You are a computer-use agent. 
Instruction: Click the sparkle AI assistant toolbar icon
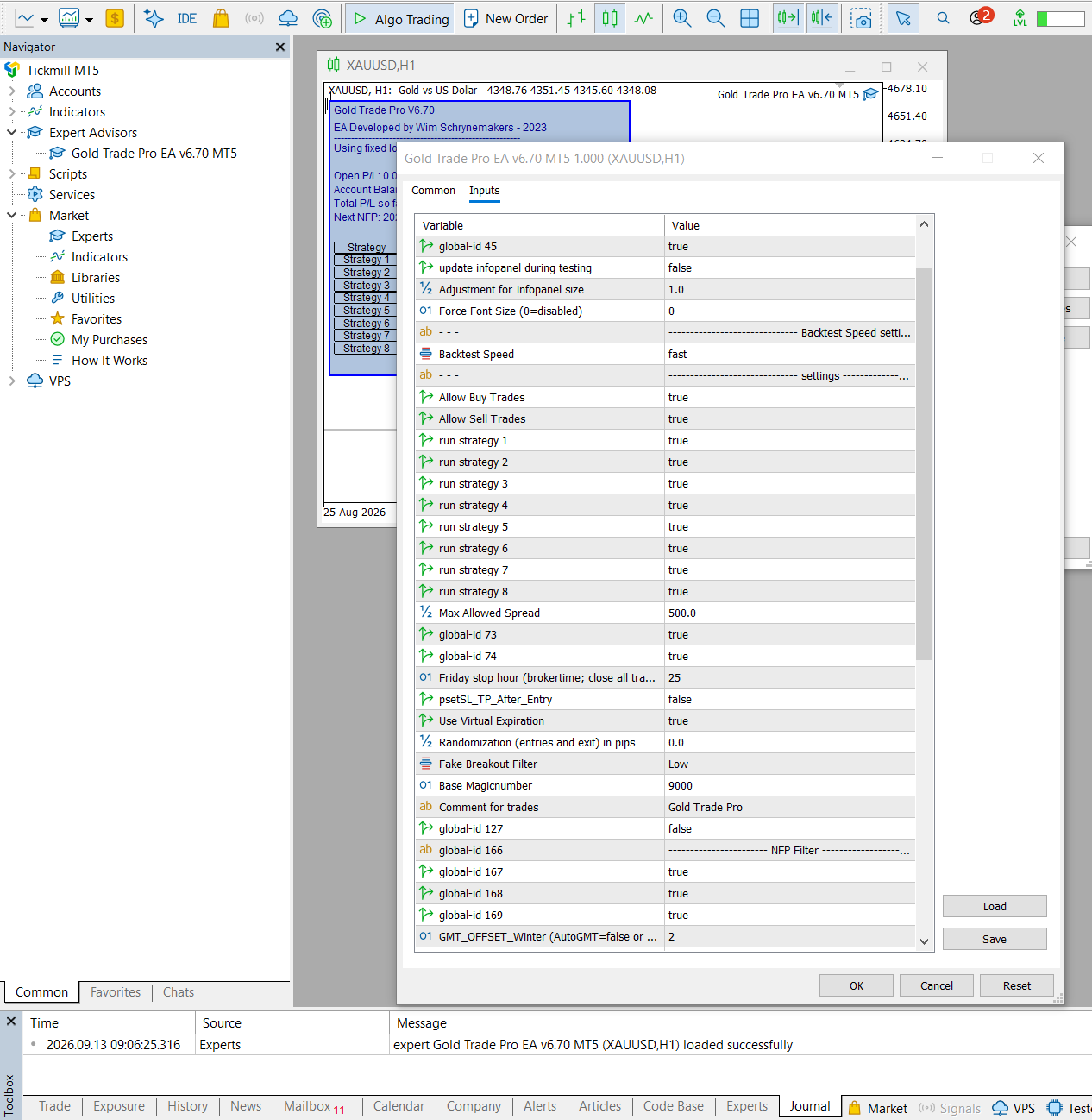point(154,18)
